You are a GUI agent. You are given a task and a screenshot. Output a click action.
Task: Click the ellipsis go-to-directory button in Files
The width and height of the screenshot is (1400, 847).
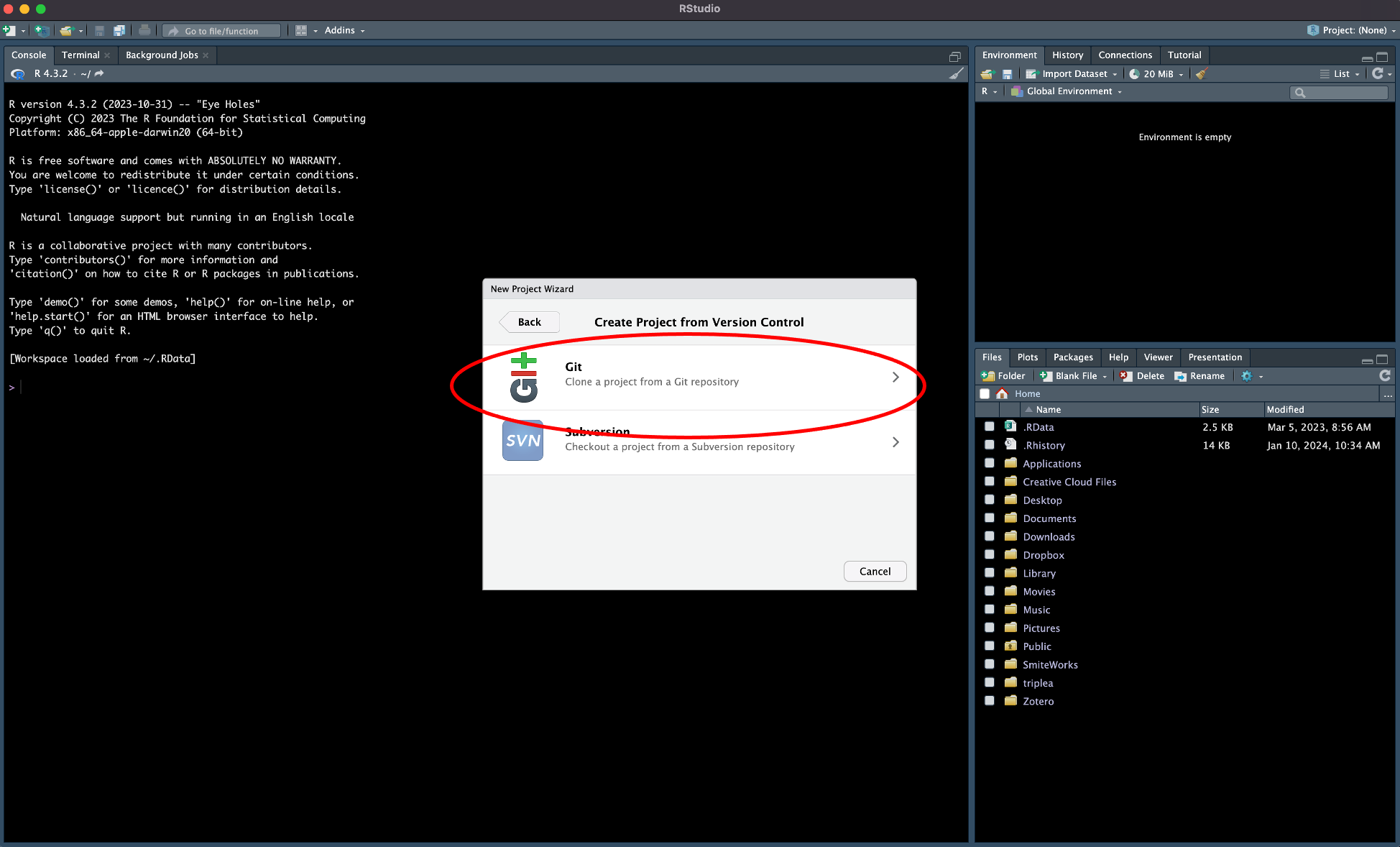point(1388,394)
